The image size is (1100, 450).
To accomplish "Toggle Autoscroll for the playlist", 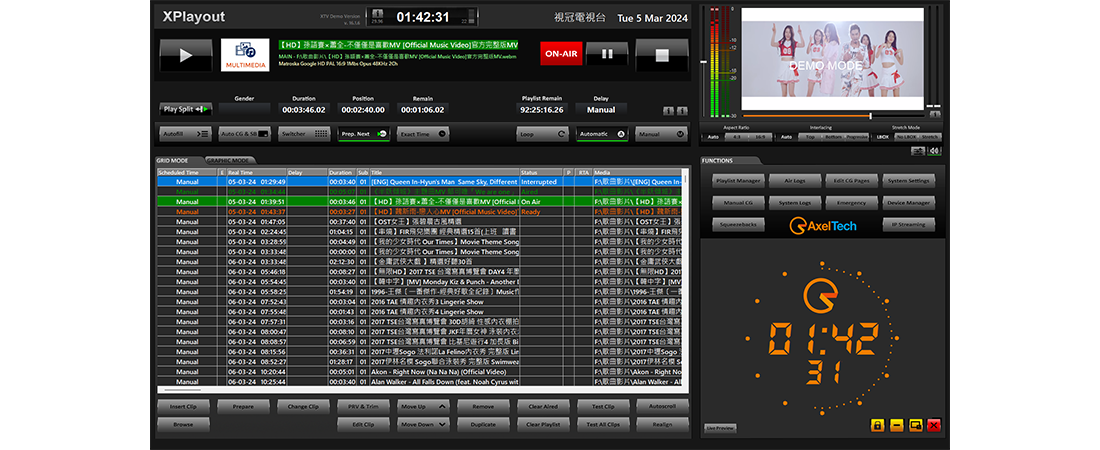I will pyautogui.click(x=662, y=406).
